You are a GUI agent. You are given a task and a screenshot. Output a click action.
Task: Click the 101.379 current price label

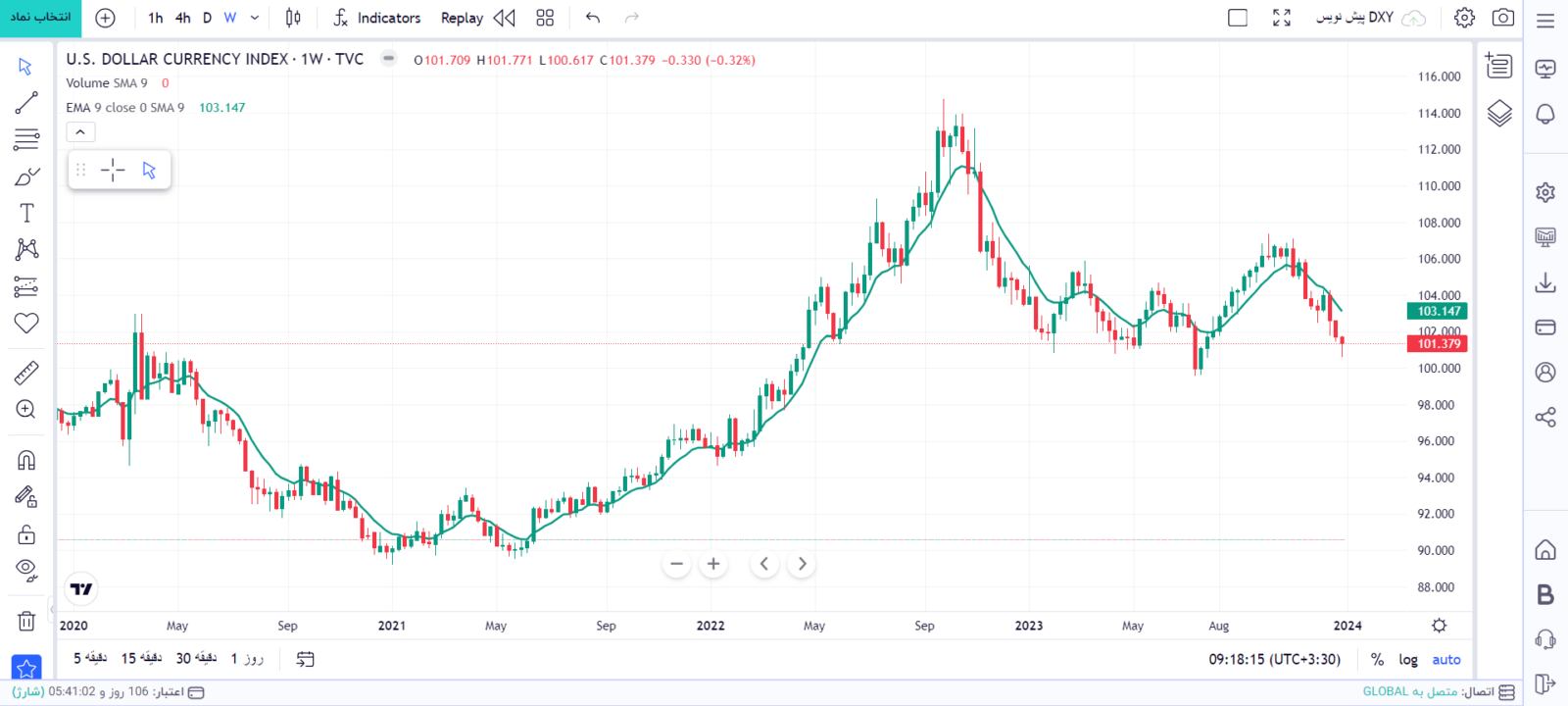1438,344
